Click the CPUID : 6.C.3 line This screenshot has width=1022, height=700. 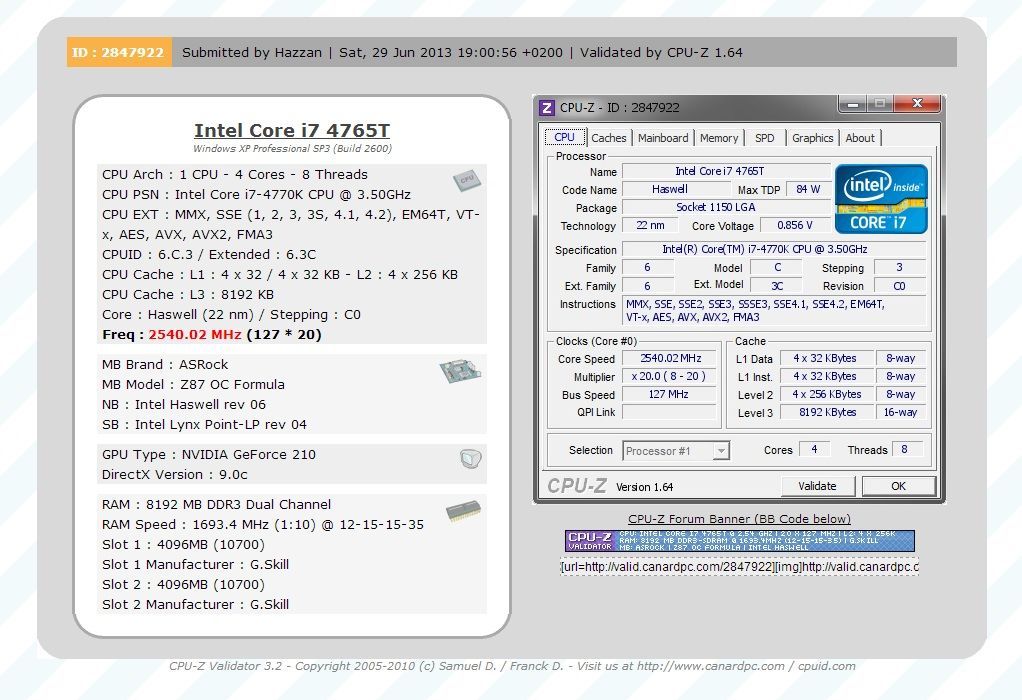pyautogui.click(x=209, y=254)
